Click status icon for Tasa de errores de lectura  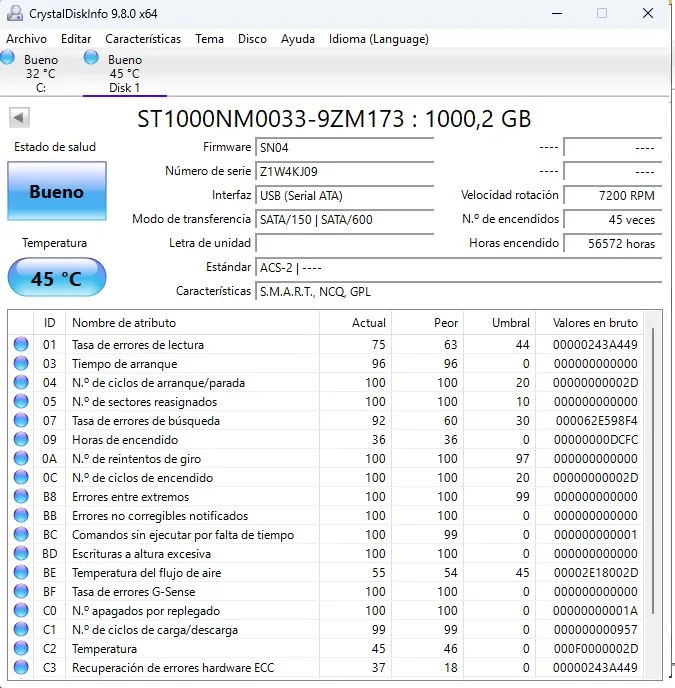tap(21, 344)
